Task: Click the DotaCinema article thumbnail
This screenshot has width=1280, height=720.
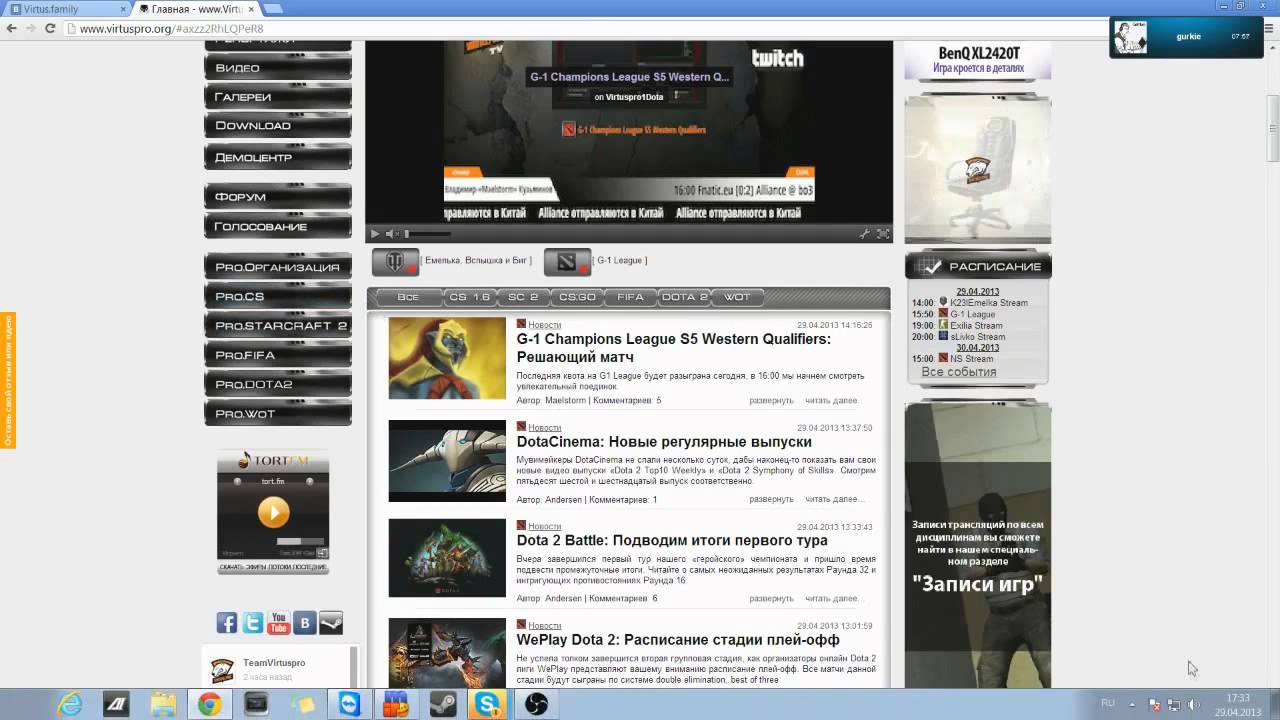Action: (447, 461)
